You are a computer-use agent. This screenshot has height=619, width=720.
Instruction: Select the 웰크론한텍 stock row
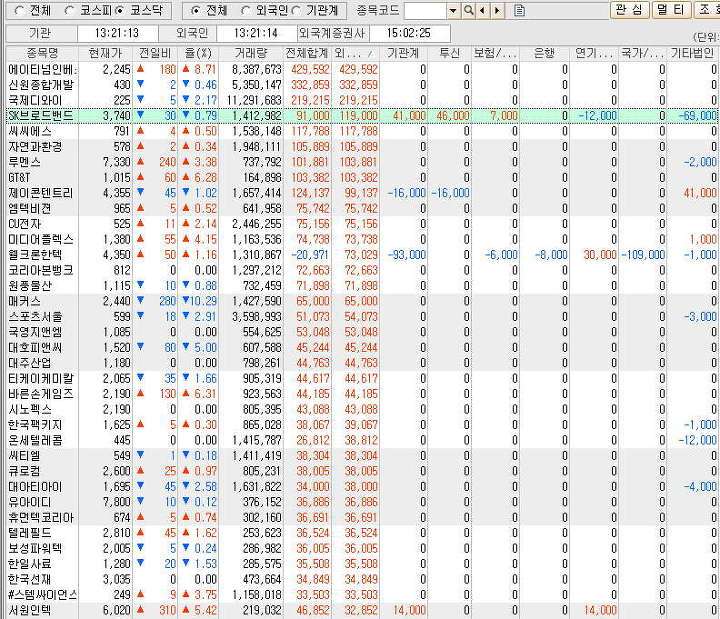point(363,255)
